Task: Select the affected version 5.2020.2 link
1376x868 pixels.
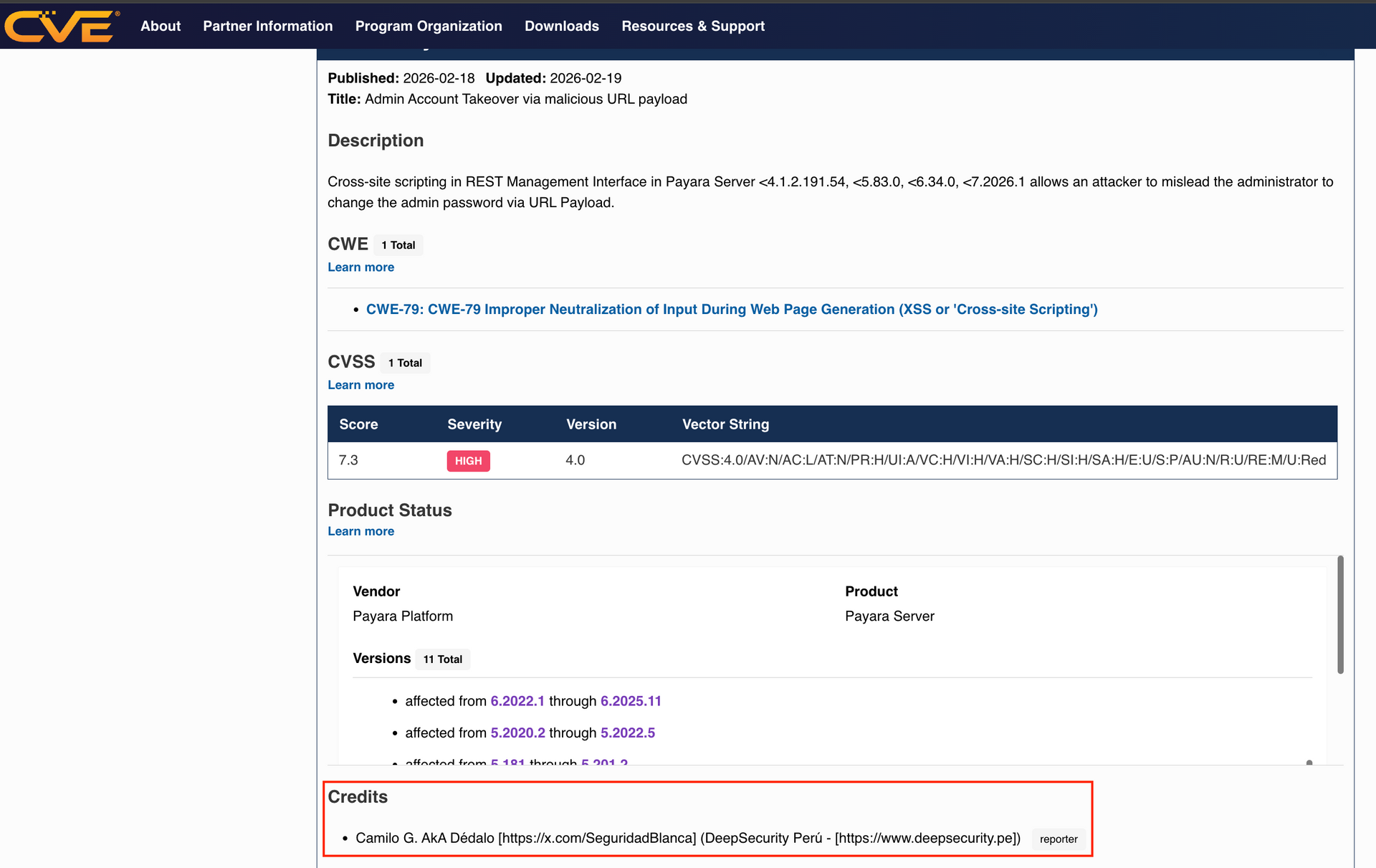Action: pyautogui.click(x=517, y=733)
